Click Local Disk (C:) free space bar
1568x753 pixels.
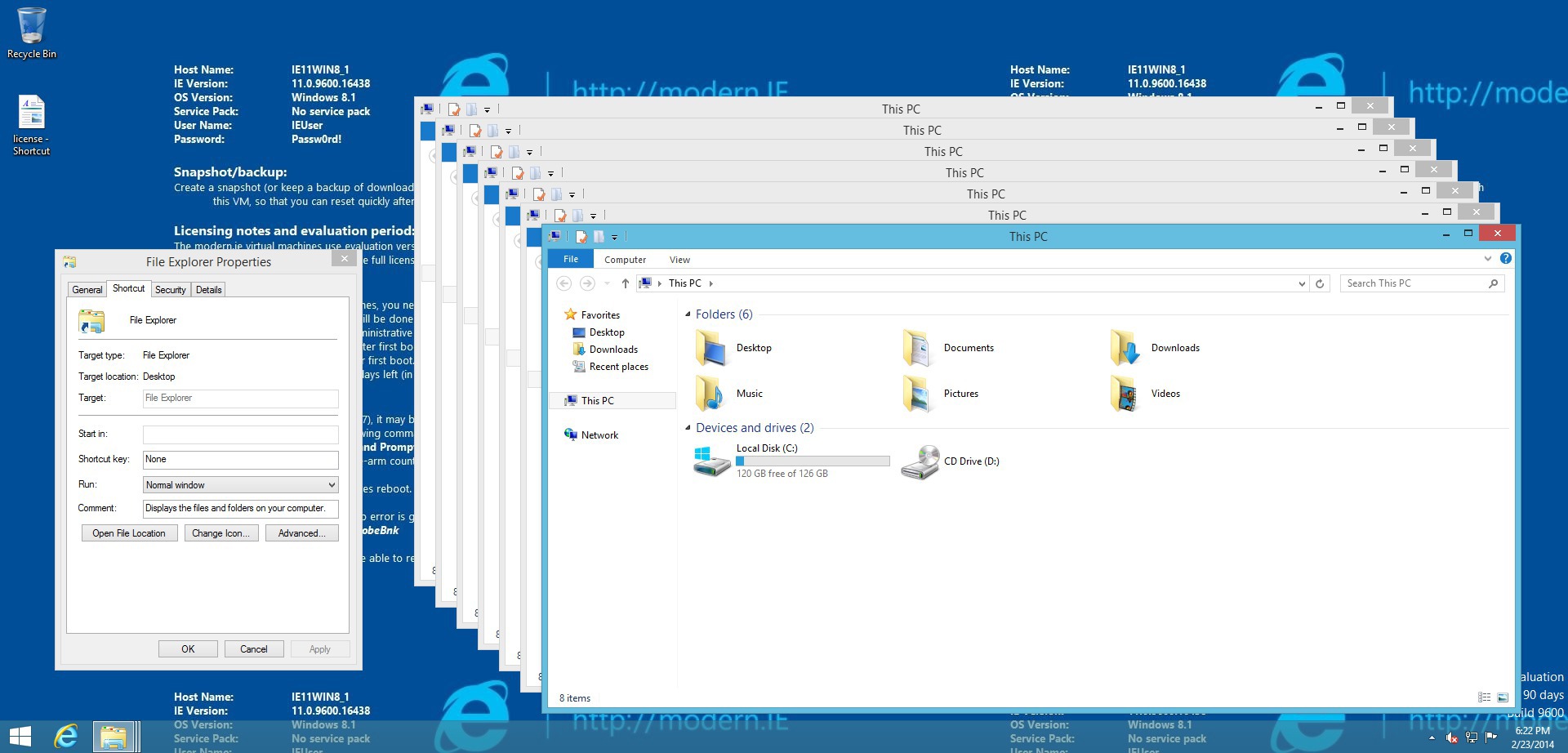[813, 461]
